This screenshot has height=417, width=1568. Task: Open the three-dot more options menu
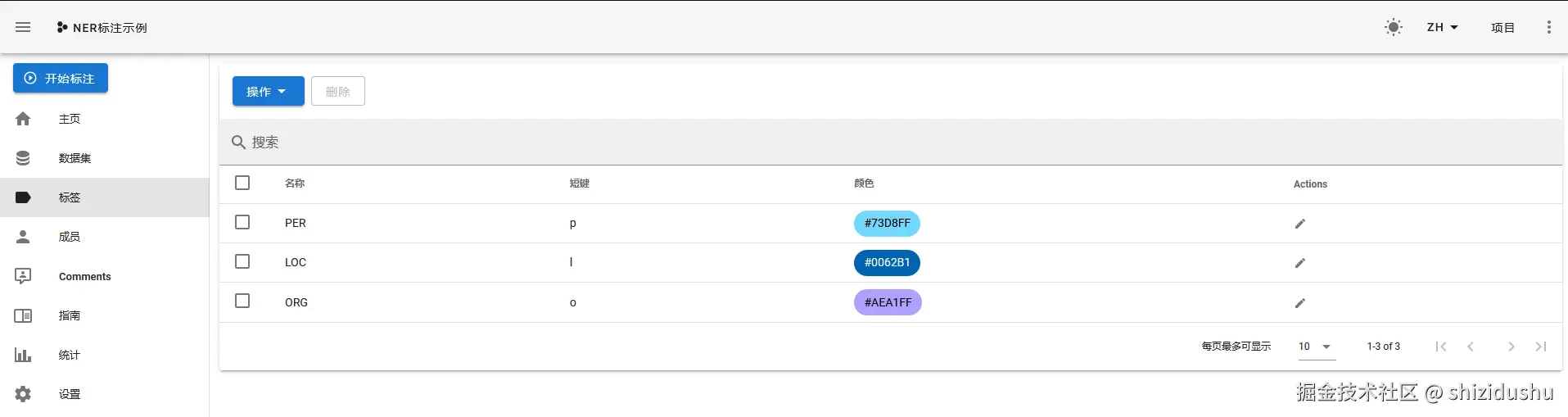(1548, 27)
